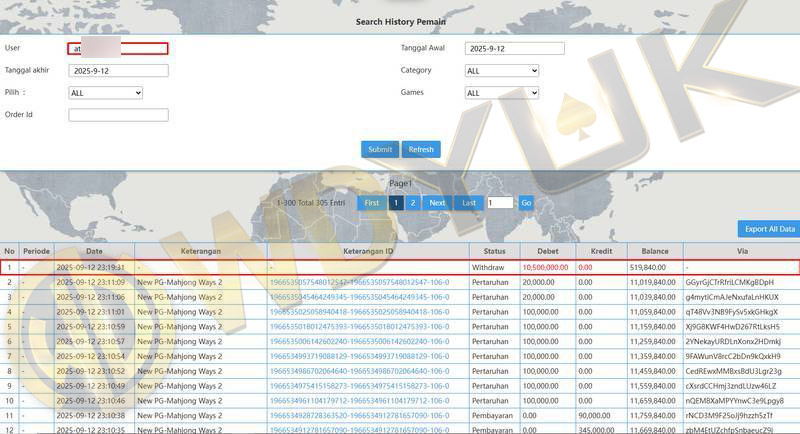Click the page number input box
The width and height of the screenshot is (800, 434).
tap(500, 202)
